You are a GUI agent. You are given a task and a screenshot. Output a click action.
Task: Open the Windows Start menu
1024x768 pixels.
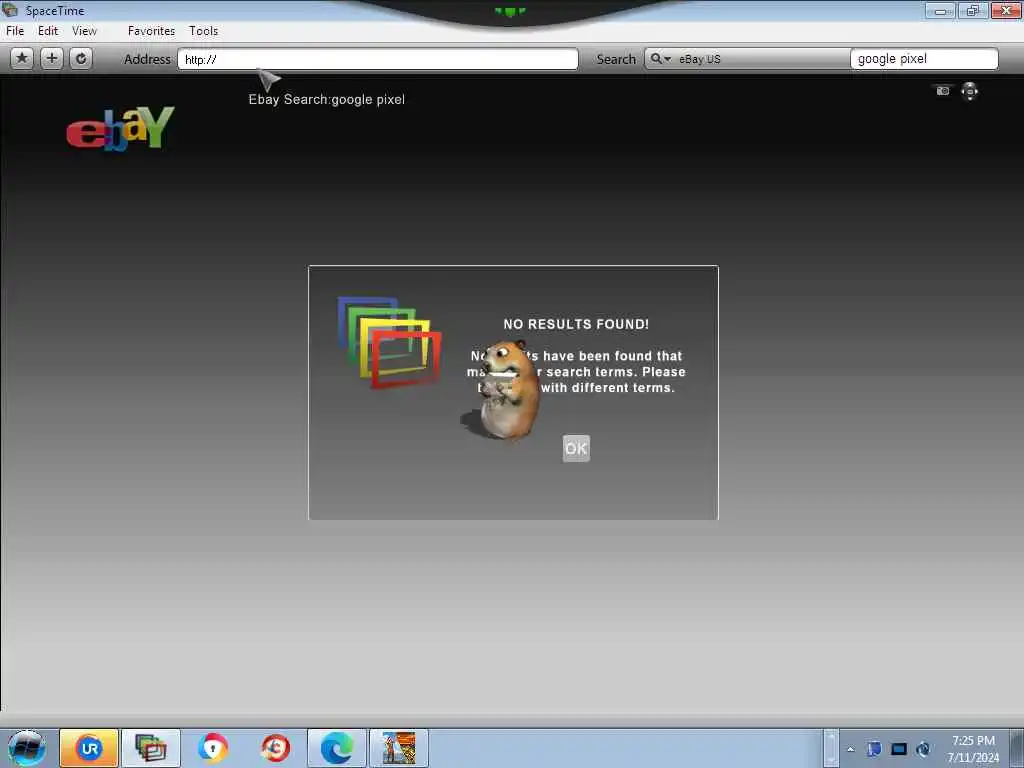click(x=26, y=748)
